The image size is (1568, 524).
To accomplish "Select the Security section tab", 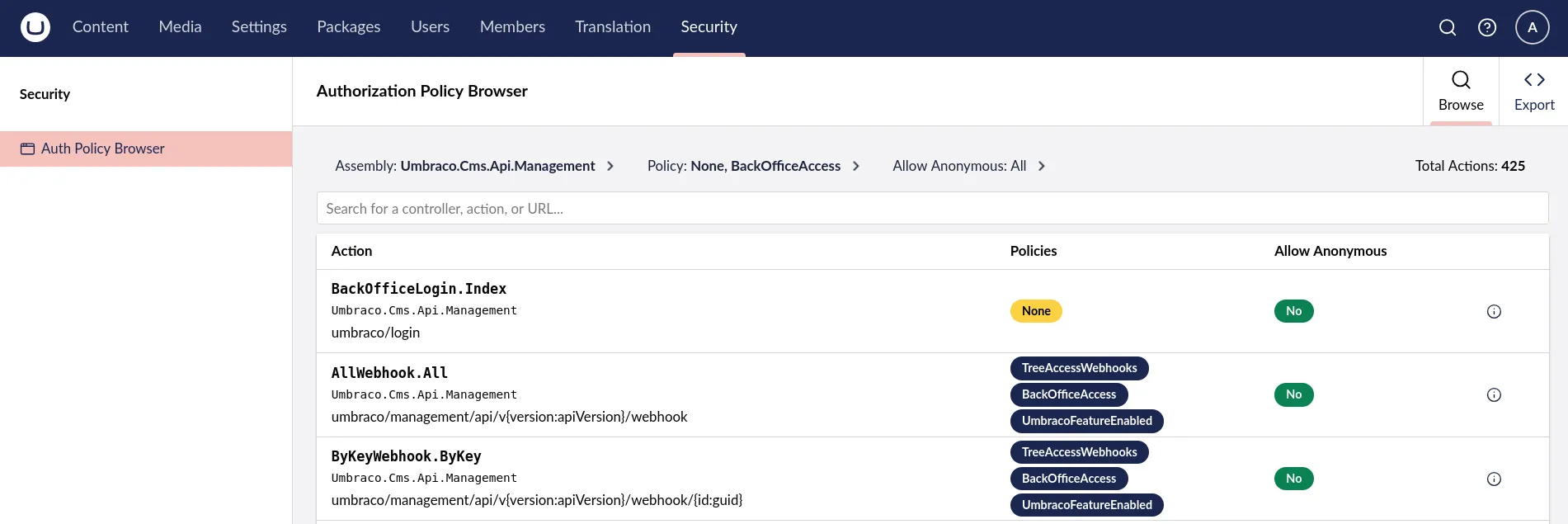I will (709, 27).
